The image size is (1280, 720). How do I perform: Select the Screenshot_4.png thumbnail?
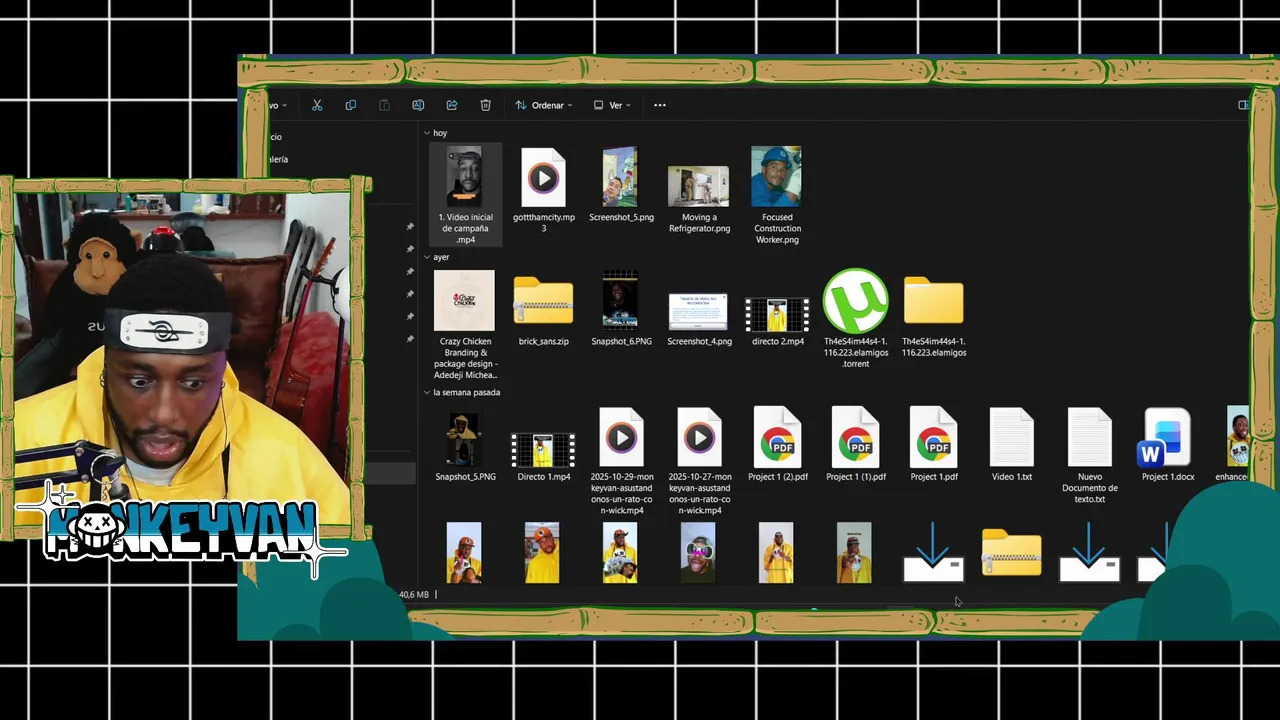coord(699,319)
